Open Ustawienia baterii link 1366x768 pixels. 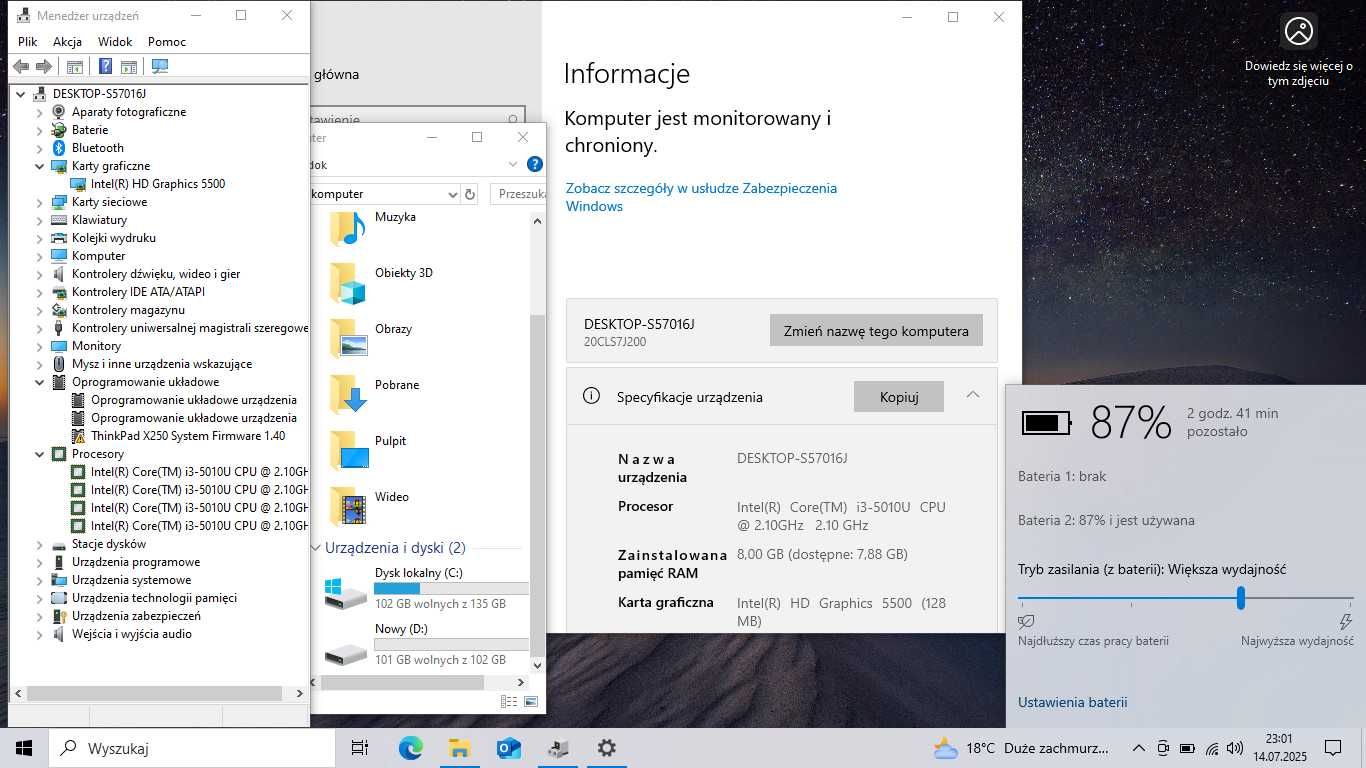click(1072, 702)
